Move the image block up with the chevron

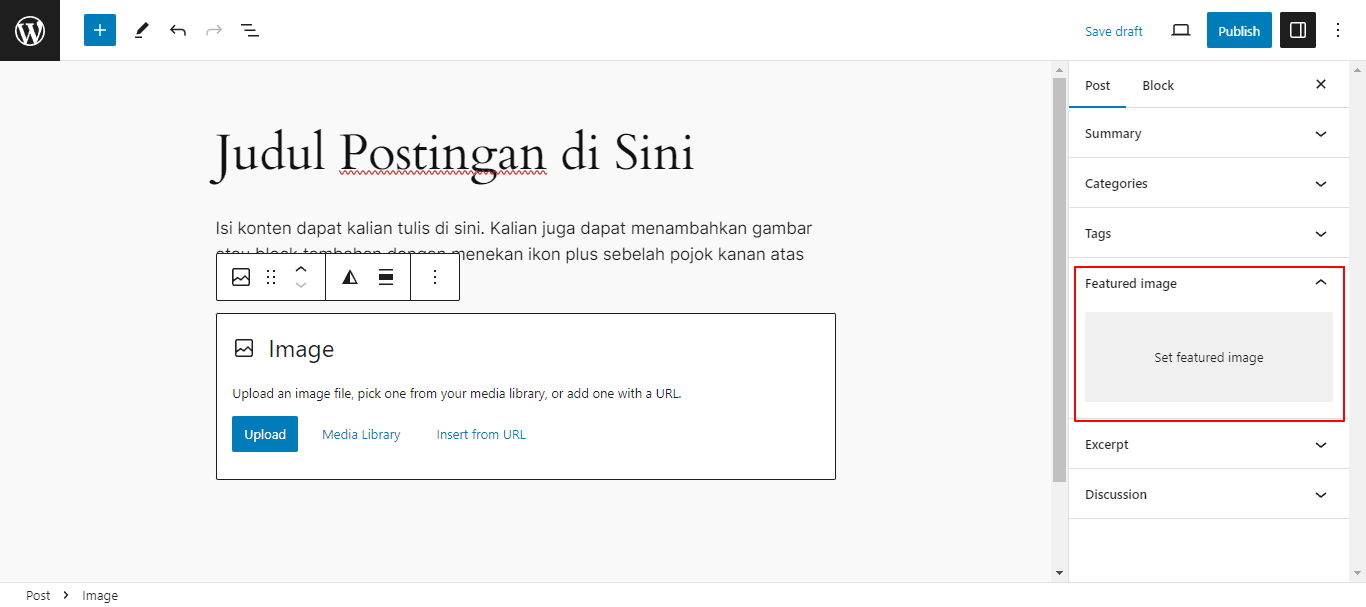(300, 268)
